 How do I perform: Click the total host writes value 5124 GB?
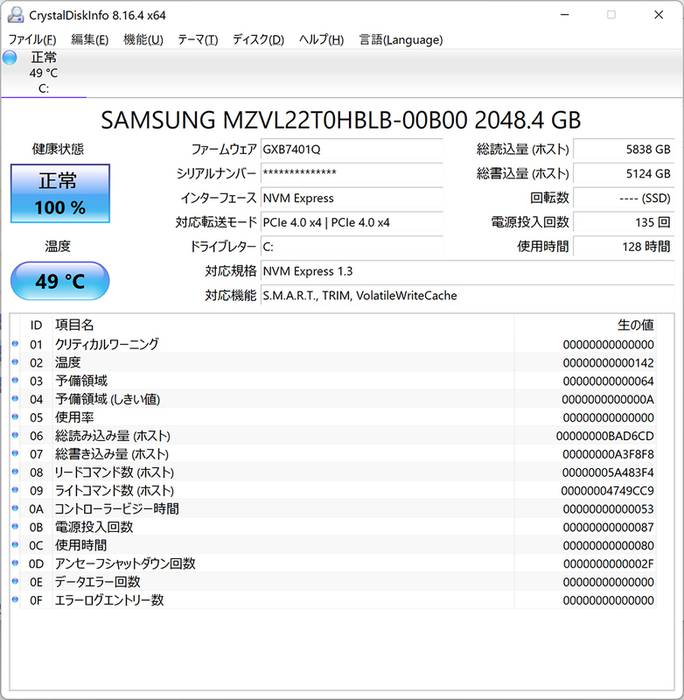coord(624,174)
